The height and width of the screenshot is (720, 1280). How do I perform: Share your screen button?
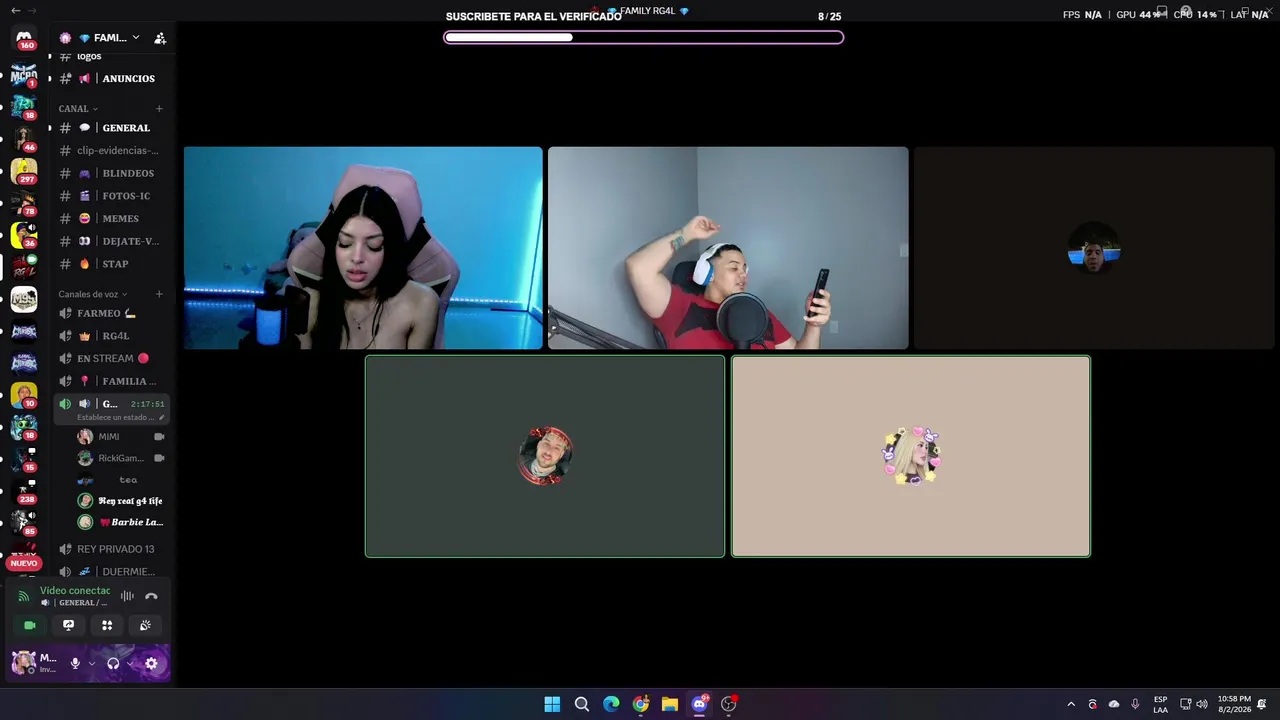68,625
